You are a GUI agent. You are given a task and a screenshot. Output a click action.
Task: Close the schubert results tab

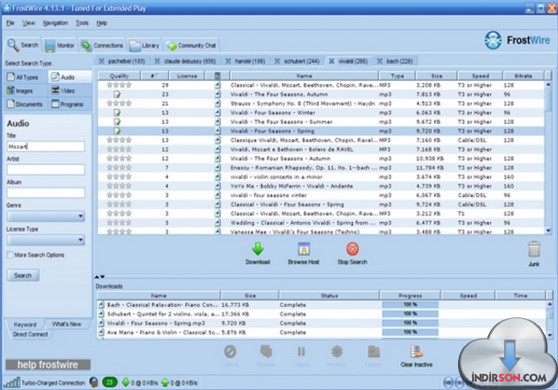277,61
